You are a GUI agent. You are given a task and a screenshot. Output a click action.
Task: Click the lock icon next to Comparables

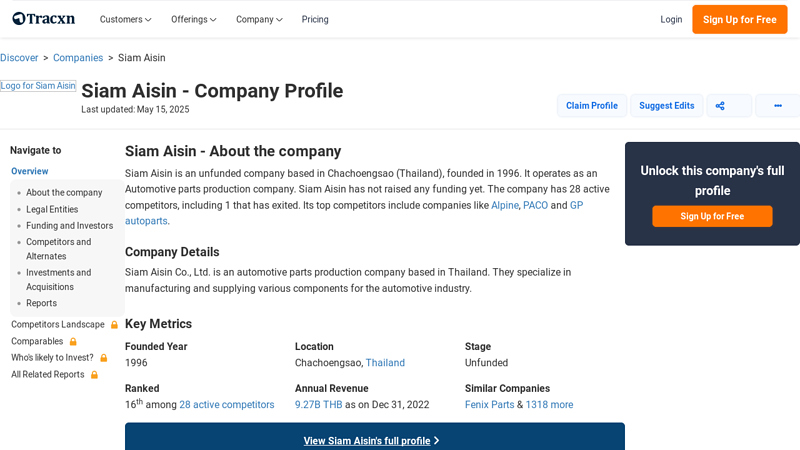click(73, 342)
